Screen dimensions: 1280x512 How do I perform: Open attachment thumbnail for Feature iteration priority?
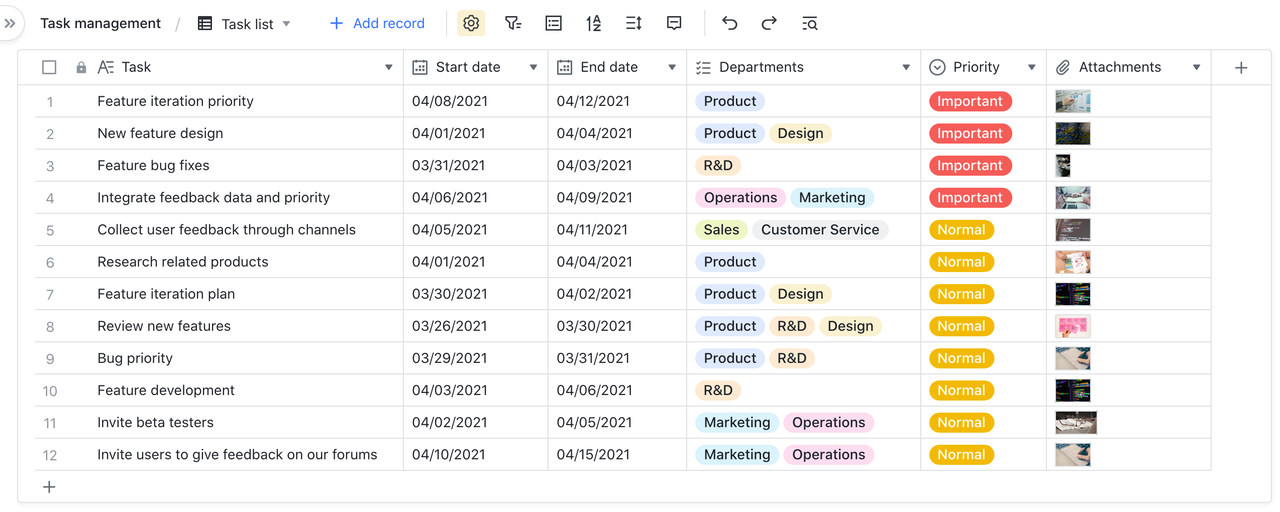[1073, 101]
